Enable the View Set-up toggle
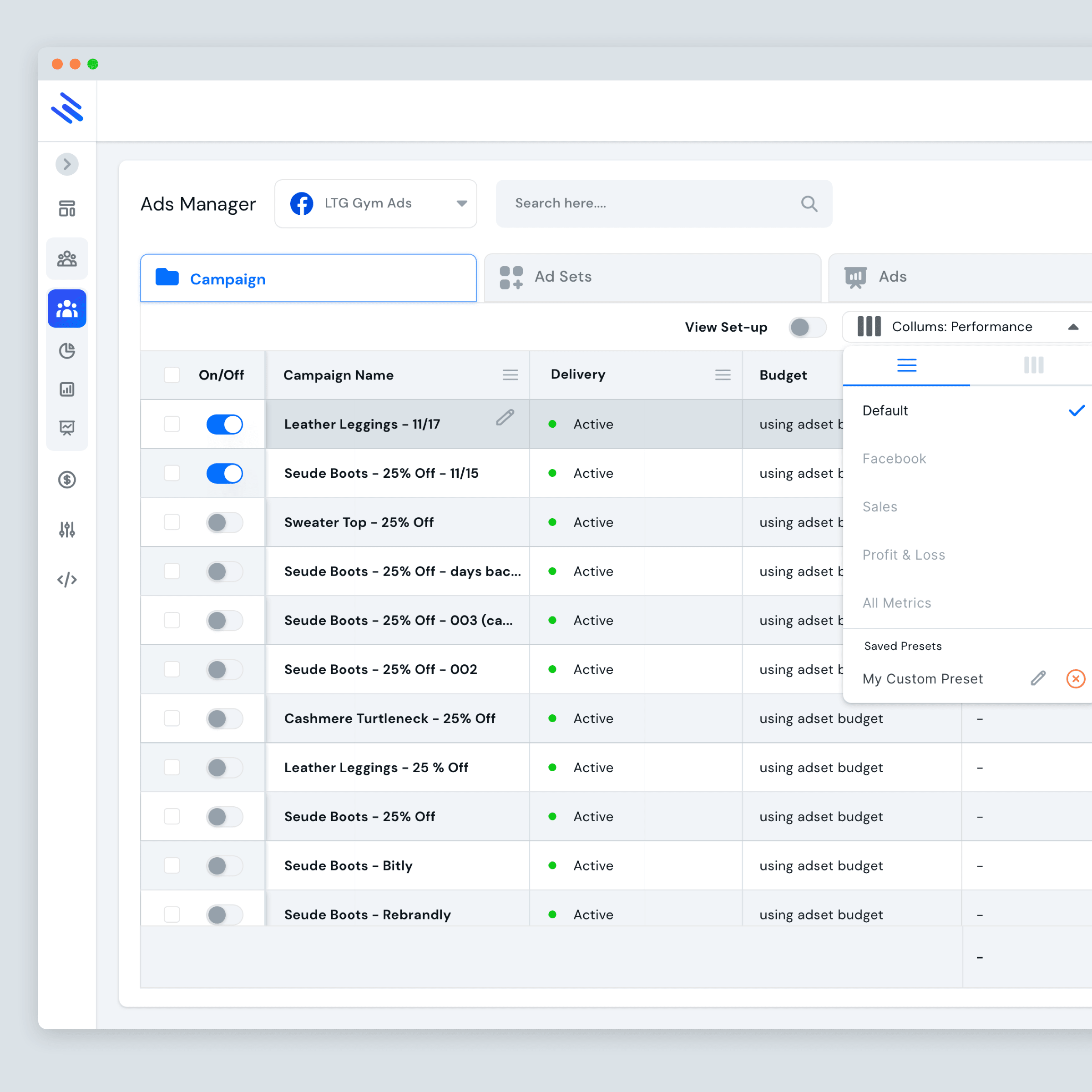The width and height of the screenshot is (1092, 1092). 807,327
